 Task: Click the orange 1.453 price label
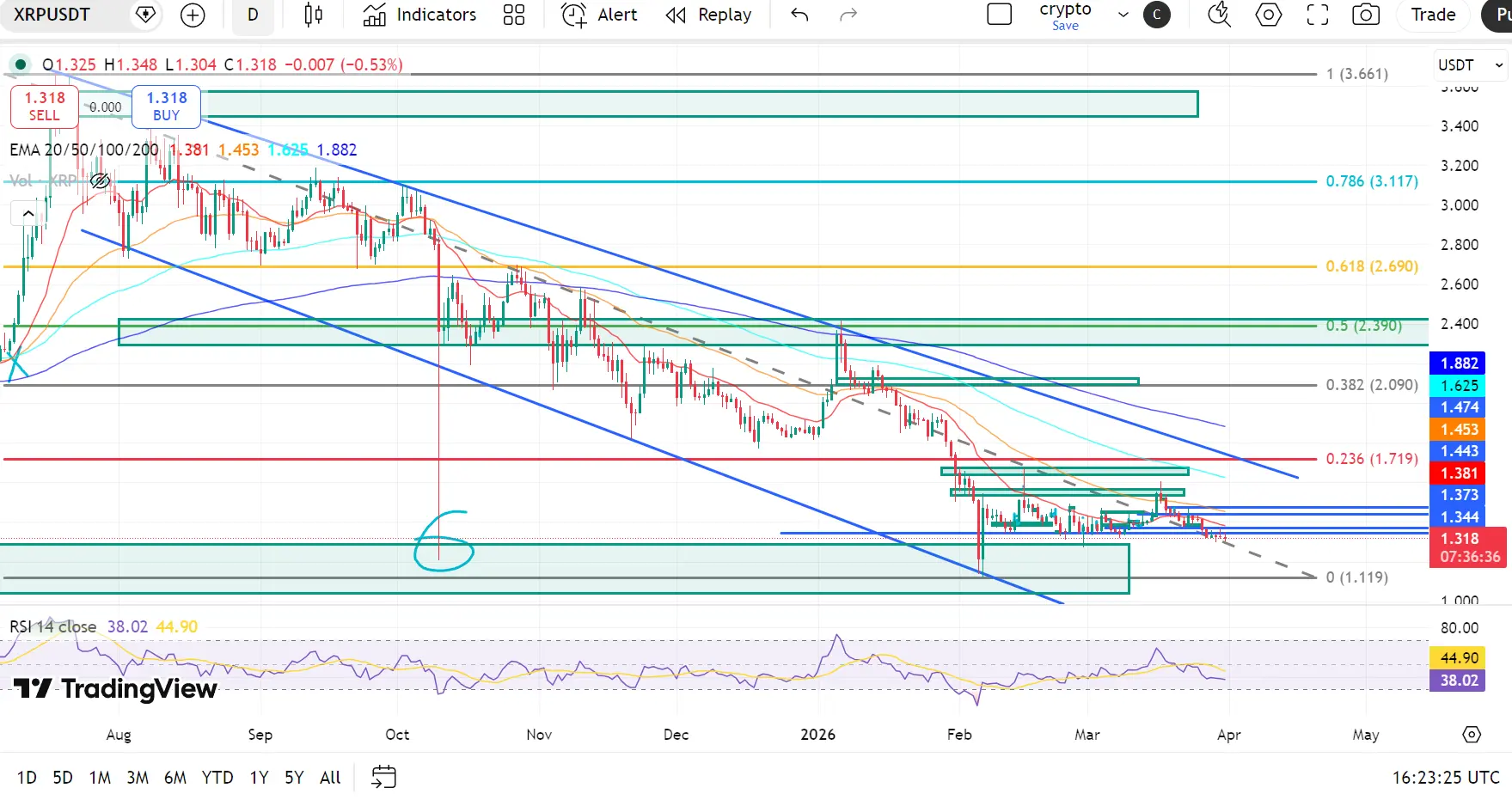[x=1459, y=430]
